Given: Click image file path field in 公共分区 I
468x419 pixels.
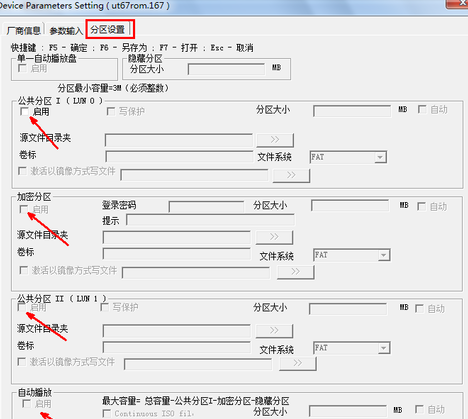Looking at the screenshot, I should [194, 175].
